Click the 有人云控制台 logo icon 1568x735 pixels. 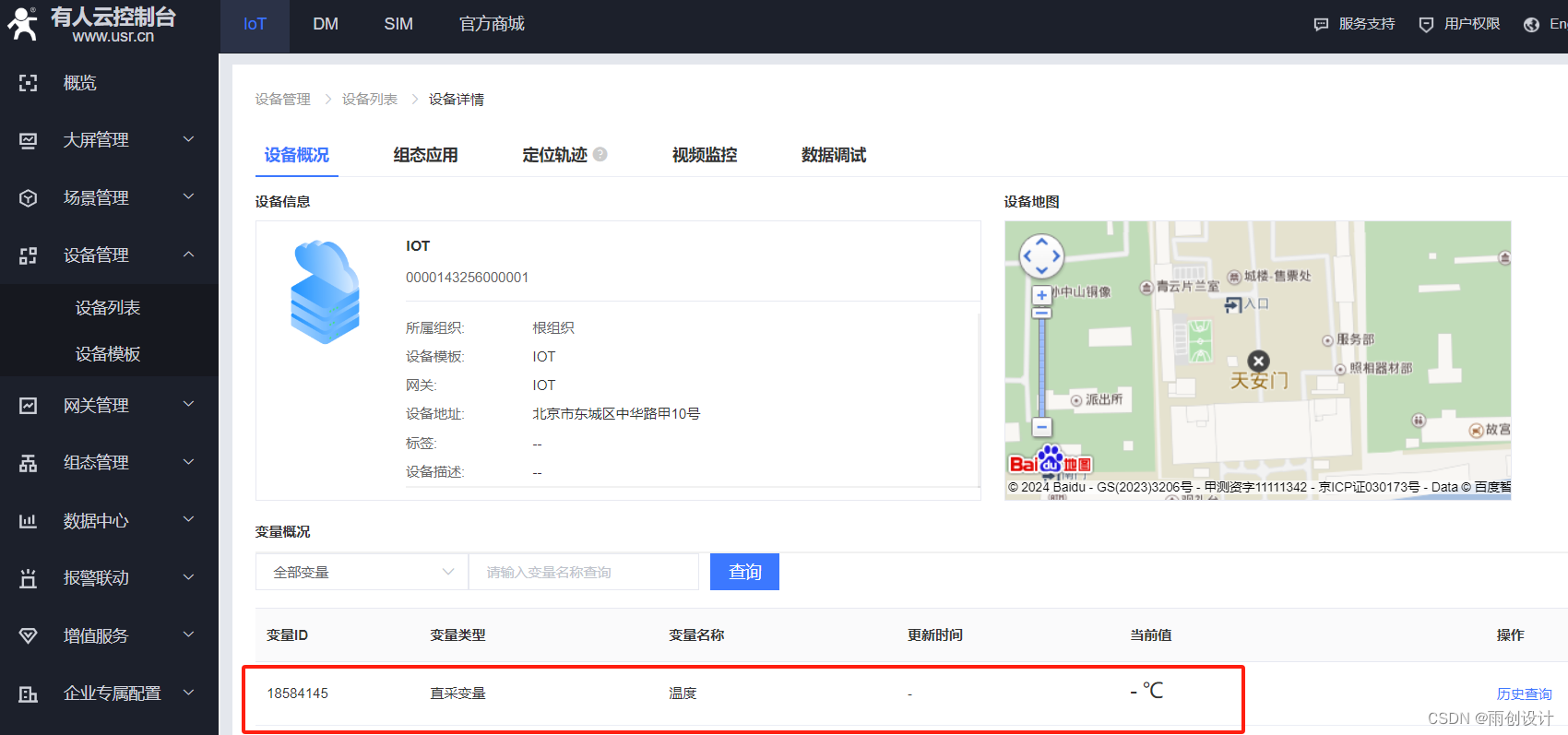coord(22,24)
